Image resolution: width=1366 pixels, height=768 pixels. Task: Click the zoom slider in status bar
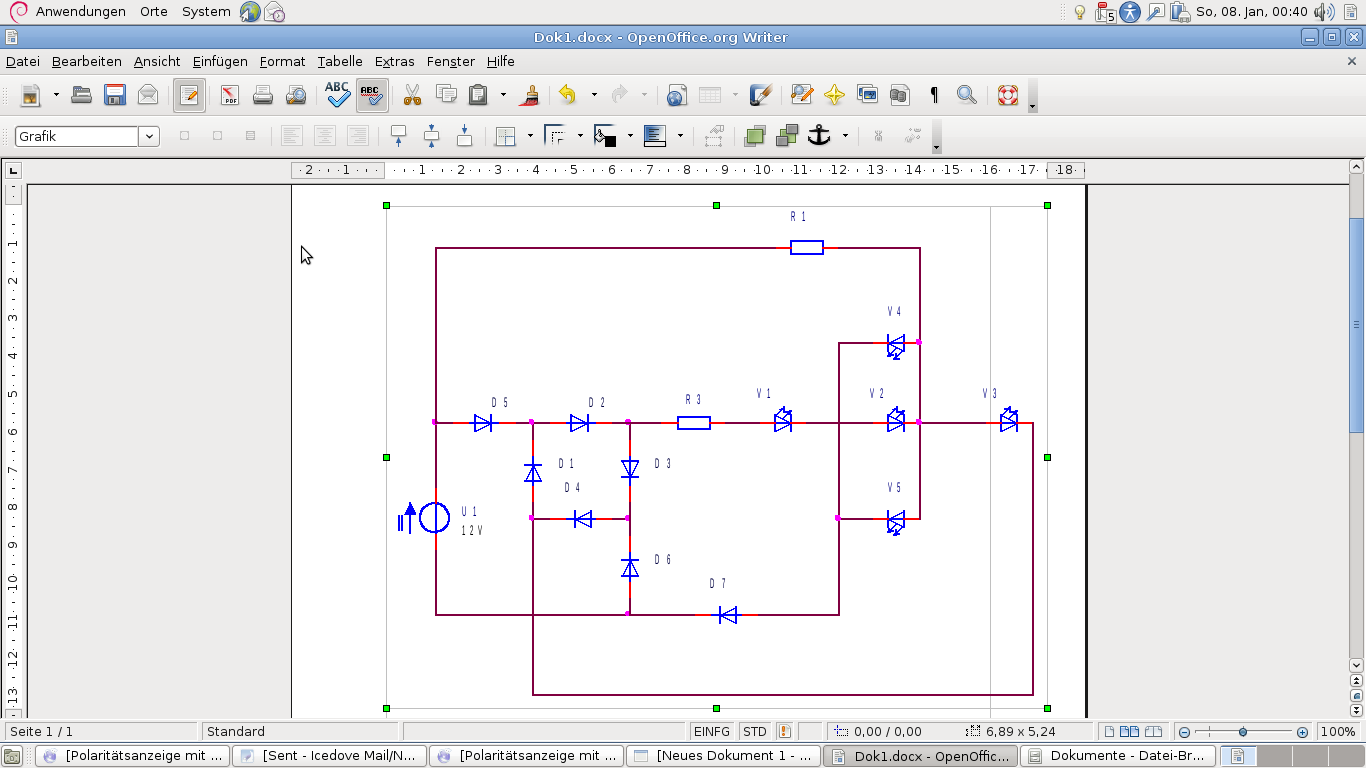tap(1243, 732)
